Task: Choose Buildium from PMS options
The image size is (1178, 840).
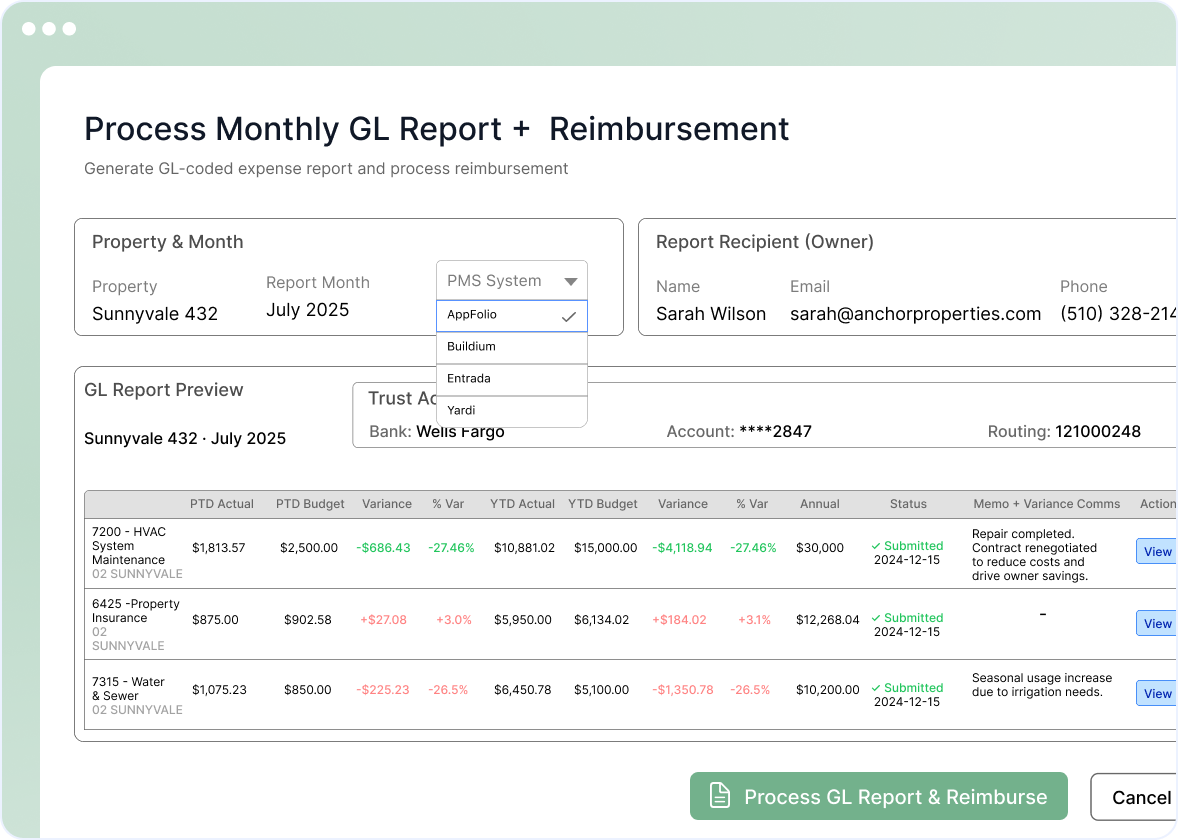Action: tap(512, 347)
